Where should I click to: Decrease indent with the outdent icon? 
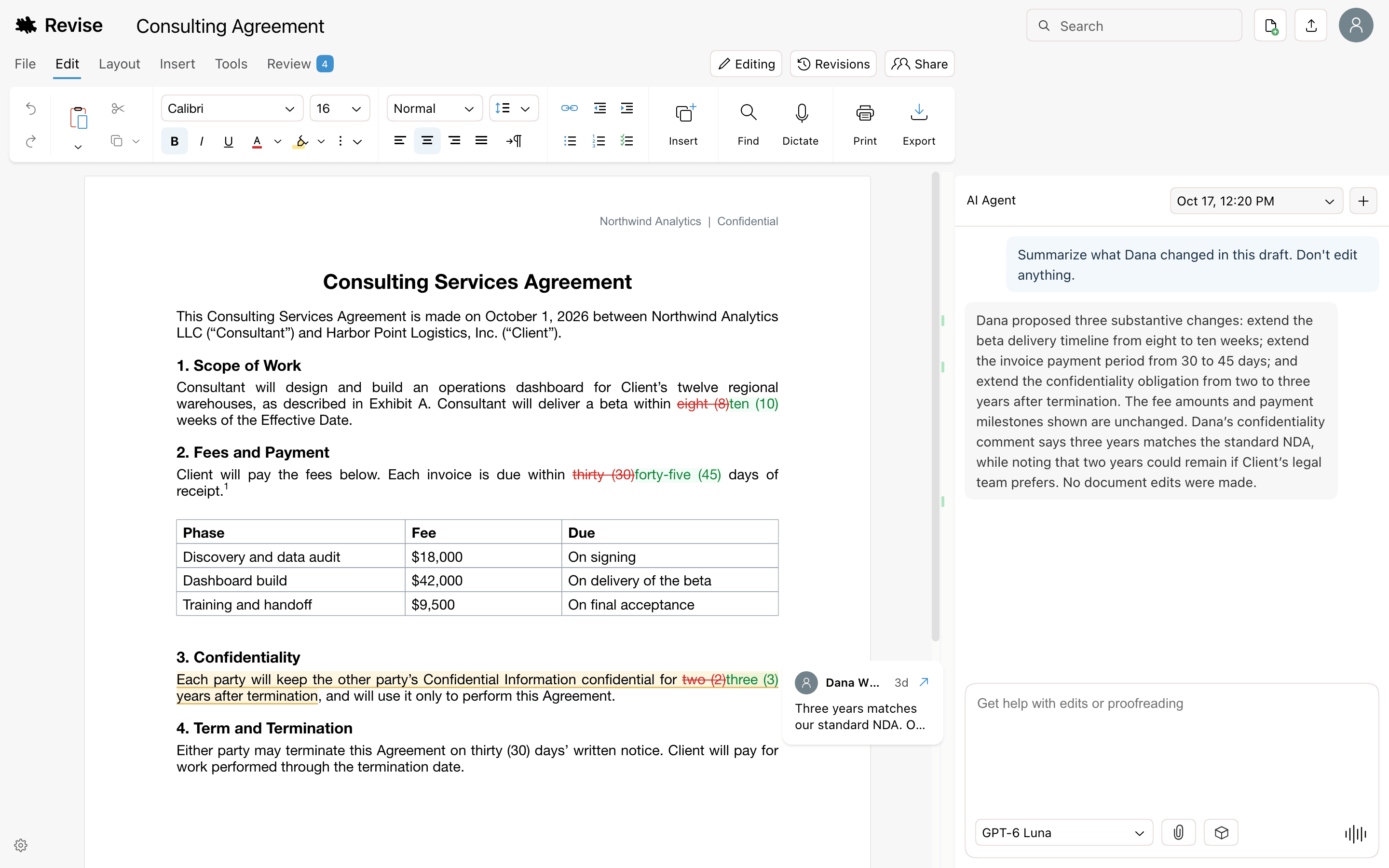pos(600,108)
